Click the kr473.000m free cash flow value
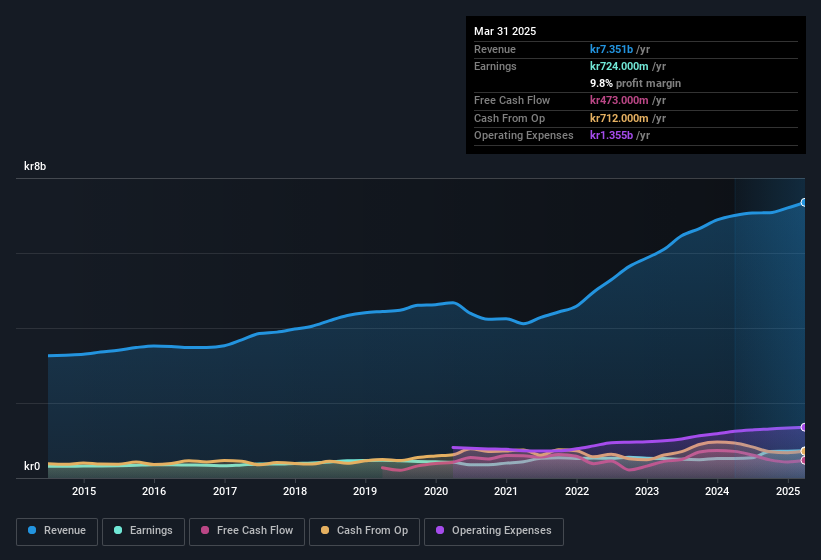This screenshot has width=821, height=560. click(619, 100)
